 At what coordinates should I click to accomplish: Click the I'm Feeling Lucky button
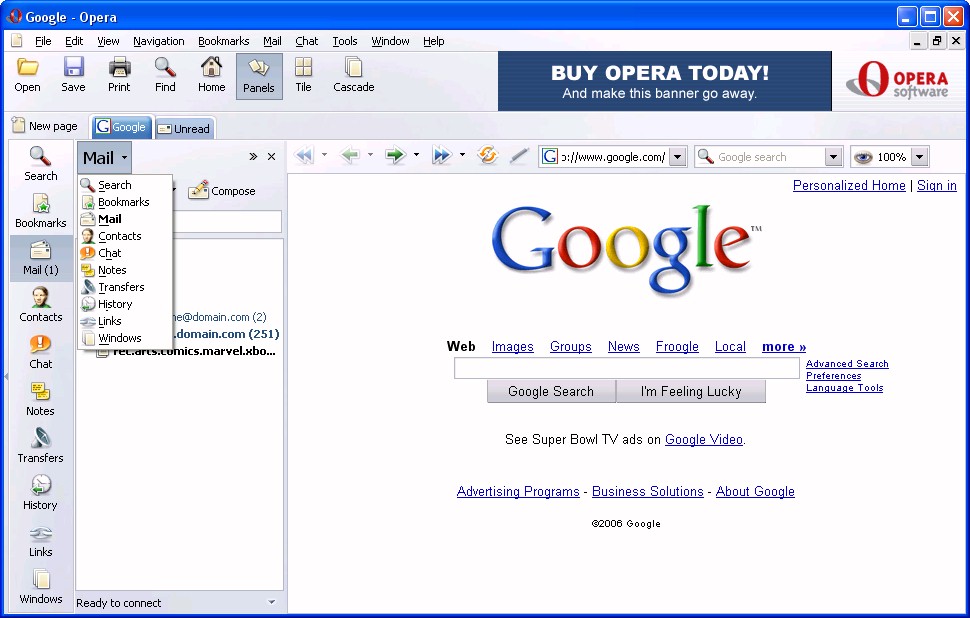click(691, 391)
